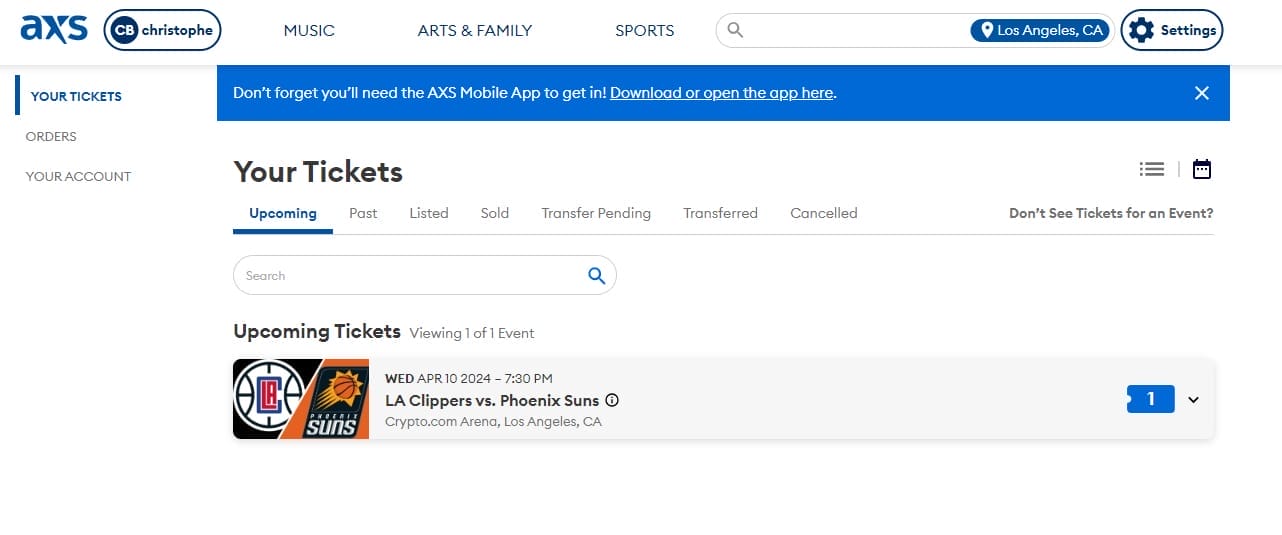Click the Download or open the app link
Screen dimensions: 1282x535
(x=721, y=93)
